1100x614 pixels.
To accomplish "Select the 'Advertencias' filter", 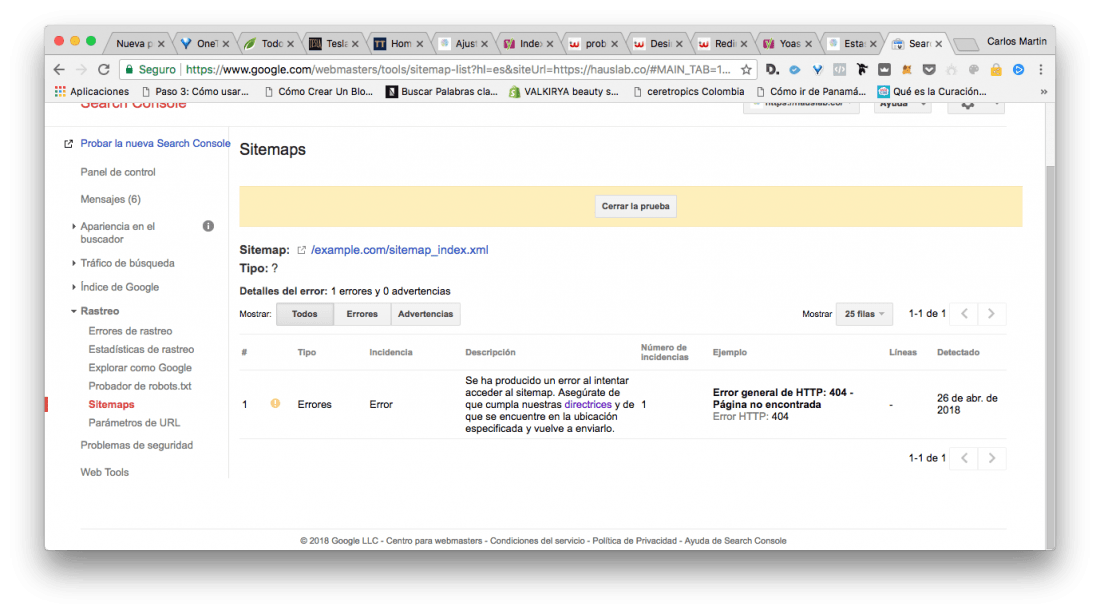I will pos(425,314).
